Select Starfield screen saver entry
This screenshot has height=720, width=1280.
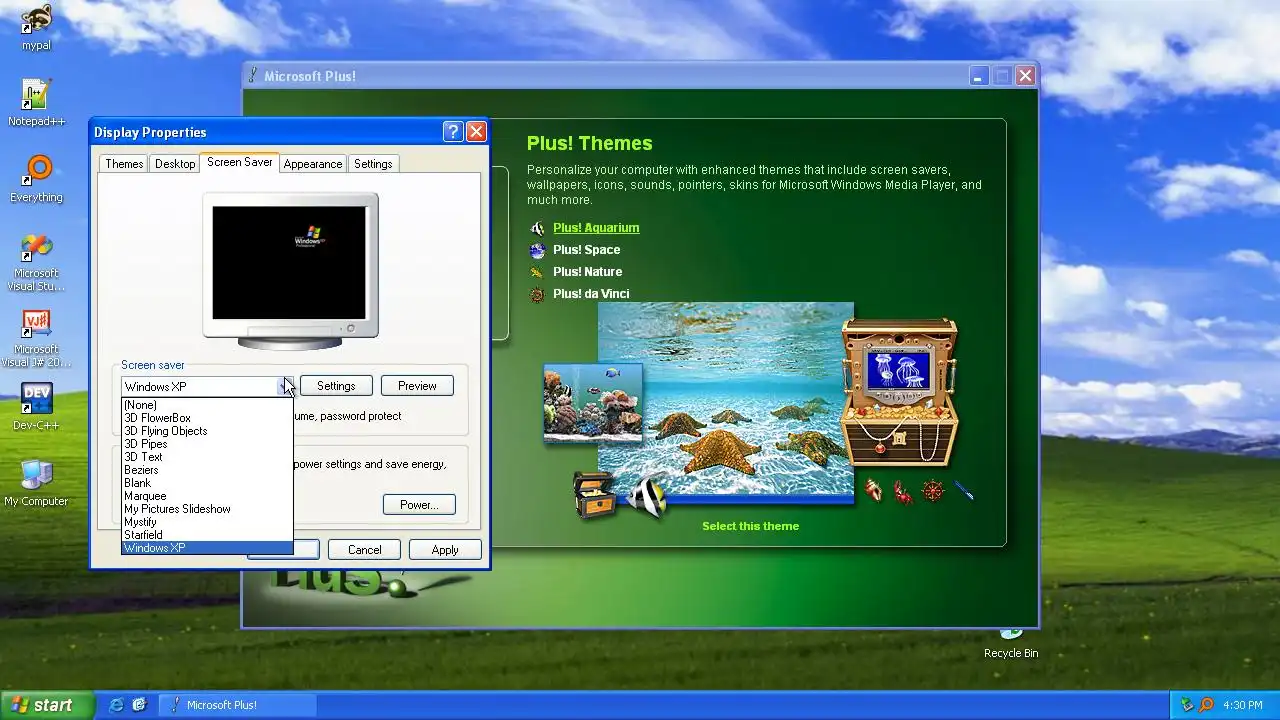click(207, 535)
